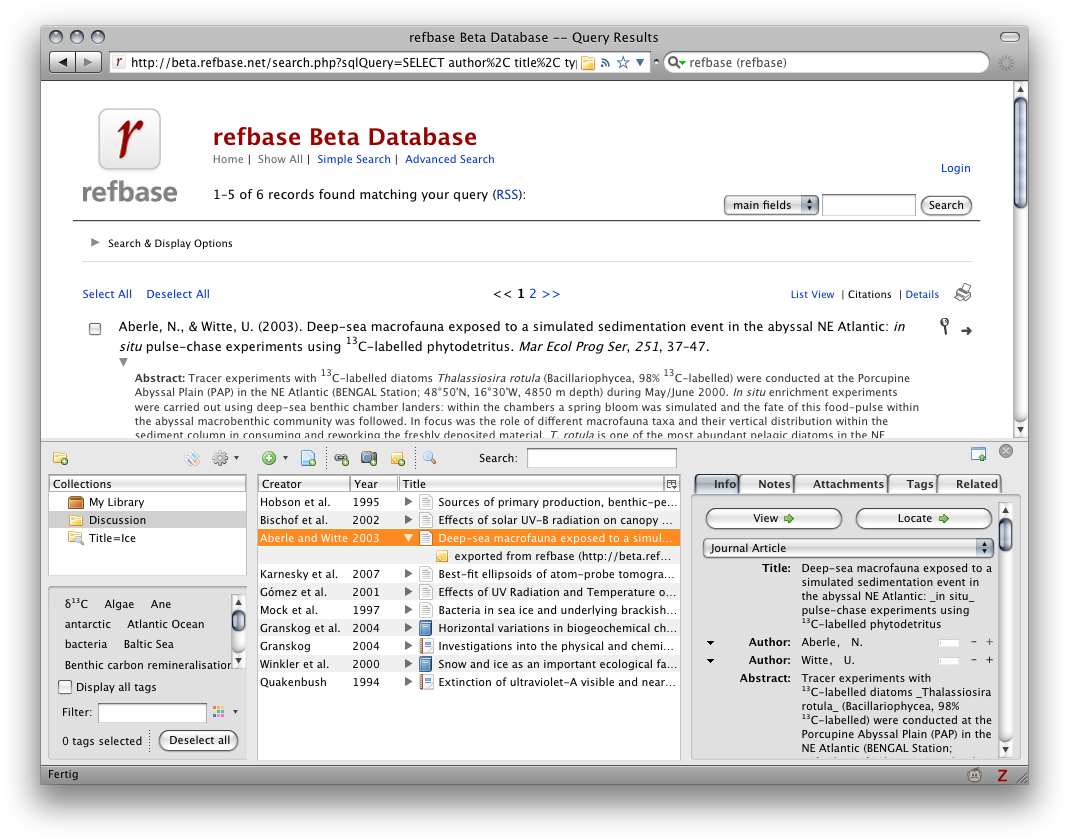Expand Search & Display Options section
Viewport: 1069px width, 840px height.
(x=95, y=243)
